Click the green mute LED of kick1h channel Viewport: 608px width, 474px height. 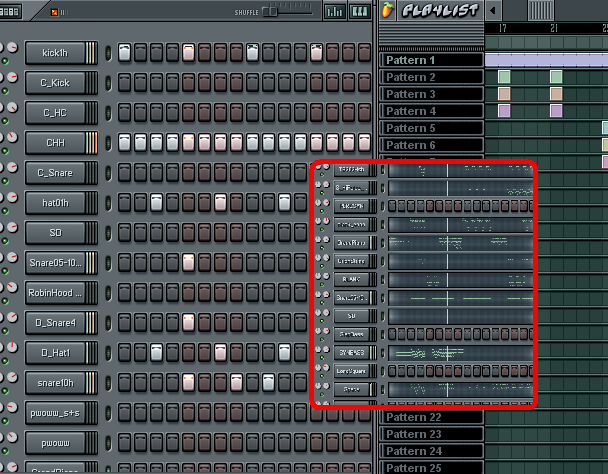coord(4,62)
